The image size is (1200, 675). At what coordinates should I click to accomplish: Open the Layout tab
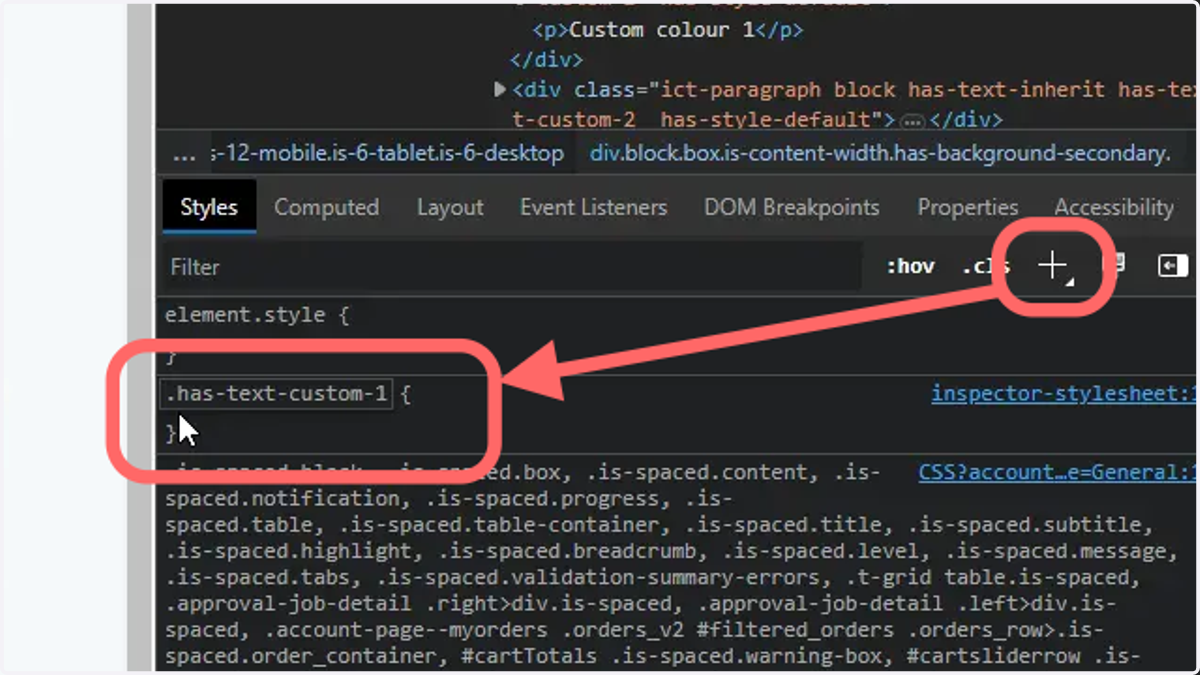tap(450, 207)
